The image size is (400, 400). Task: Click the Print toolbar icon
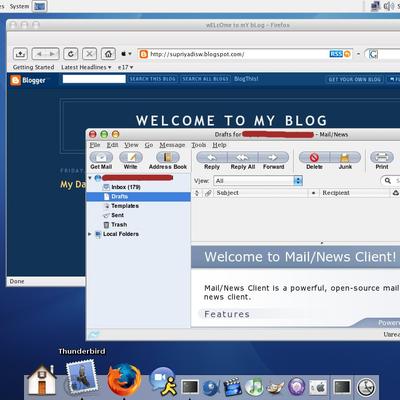382,157
